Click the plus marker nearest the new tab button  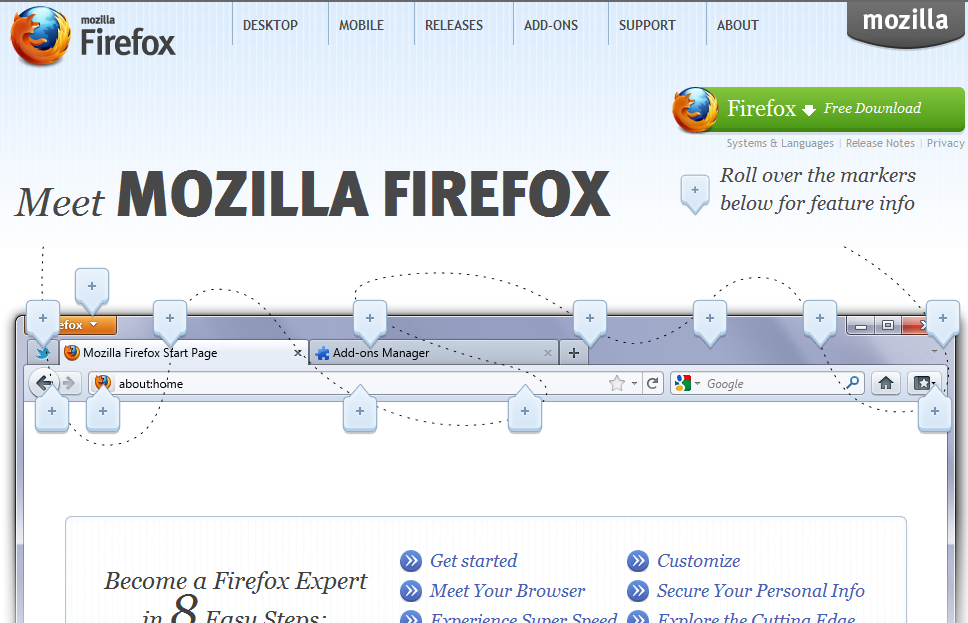point(590,321)
